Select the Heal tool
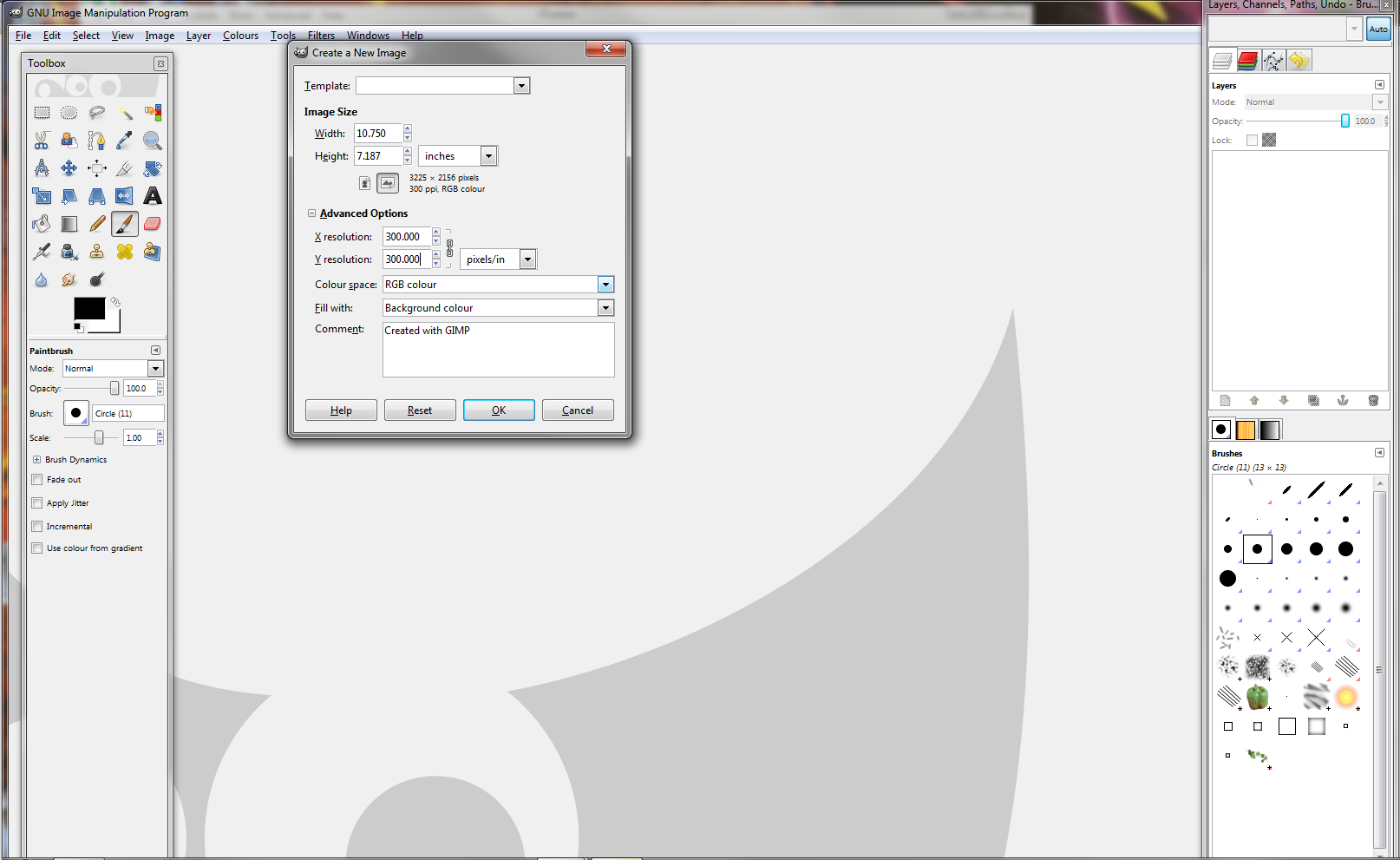This screenshot has width=1400, height=860. (125, 252)
